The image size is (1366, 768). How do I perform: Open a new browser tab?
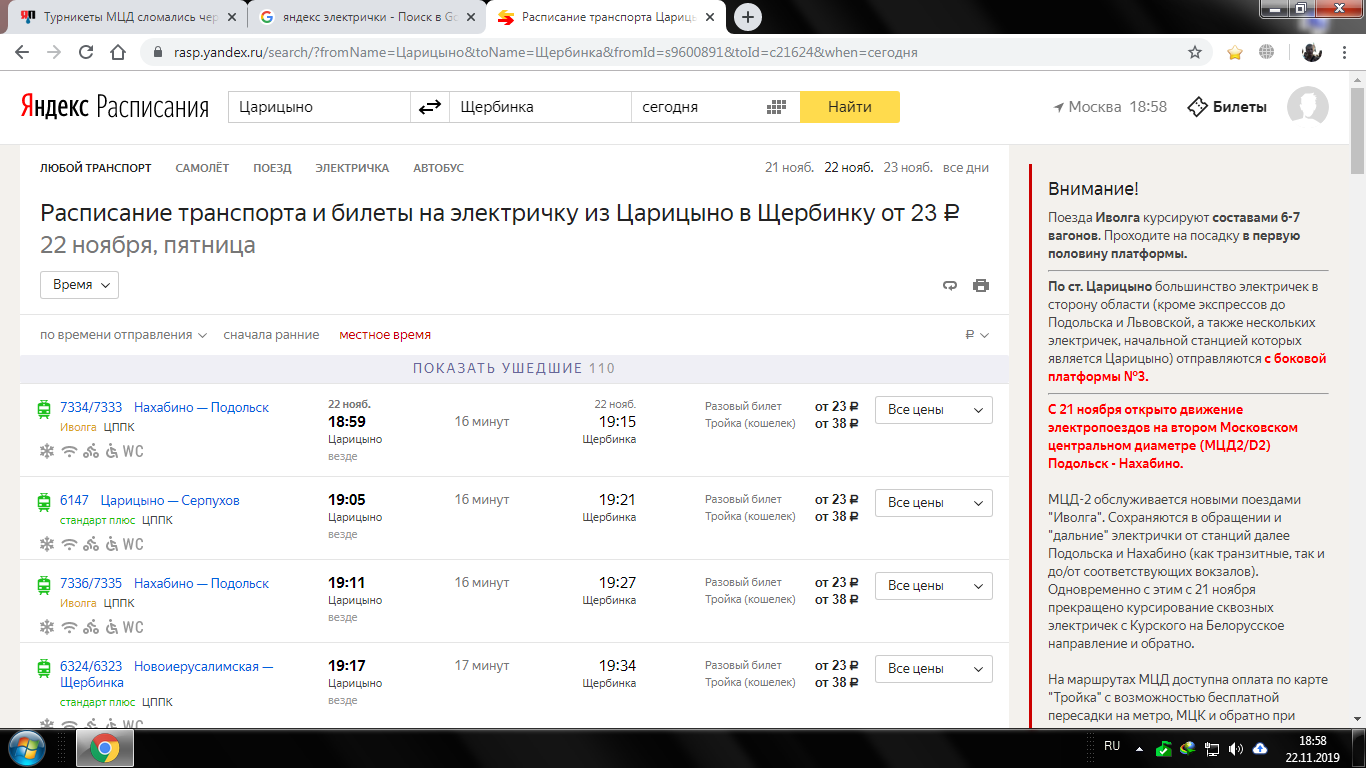(x=747, y=17)
